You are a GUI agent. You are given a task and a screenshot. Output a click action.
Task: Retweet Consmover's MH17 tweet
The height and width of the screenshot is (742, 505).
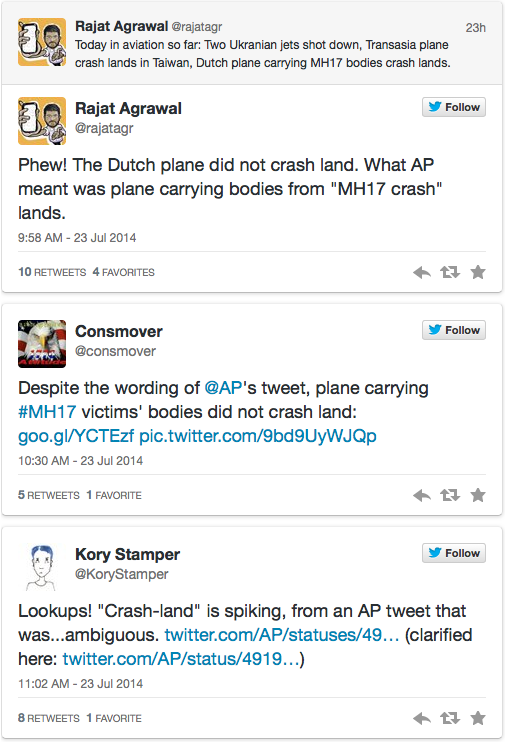pos(450,495)
